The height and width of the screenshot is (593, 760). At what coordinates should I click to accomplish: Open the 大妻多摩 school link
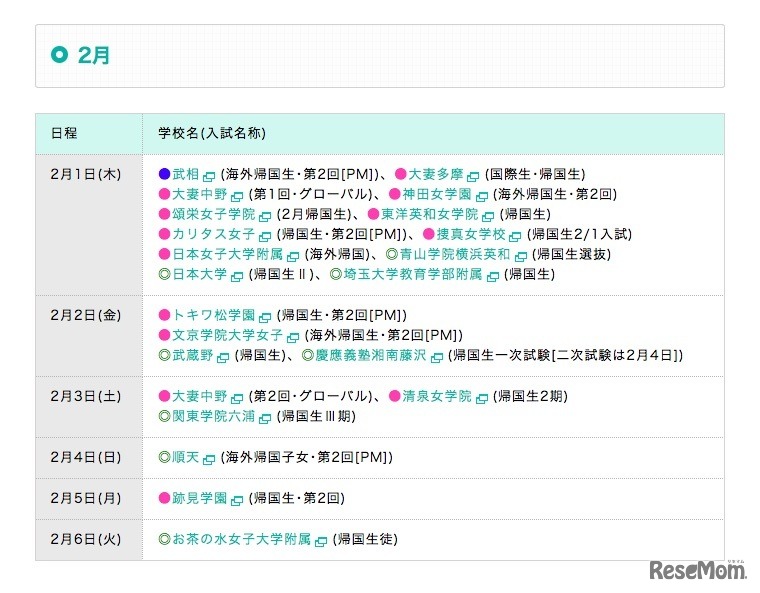[x=436, y=174]
